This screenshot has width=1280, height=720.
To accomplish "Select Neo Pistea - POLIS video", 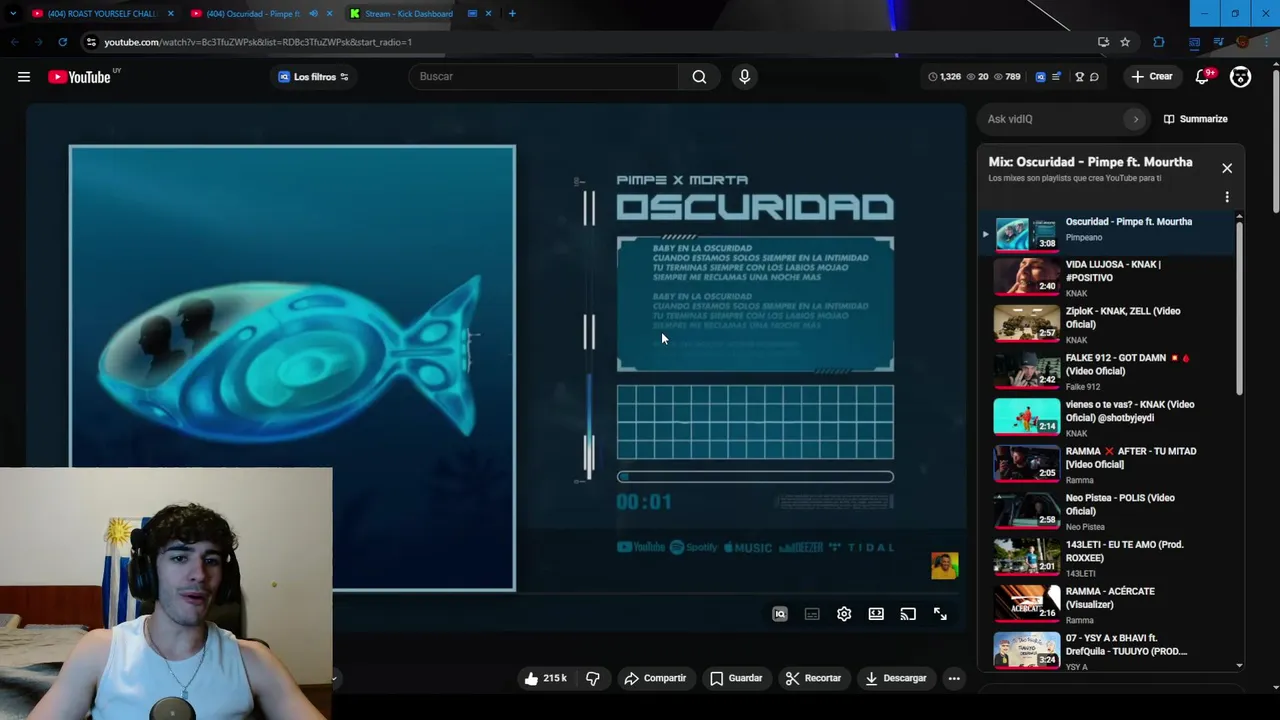I will [x=1108, y=511].
